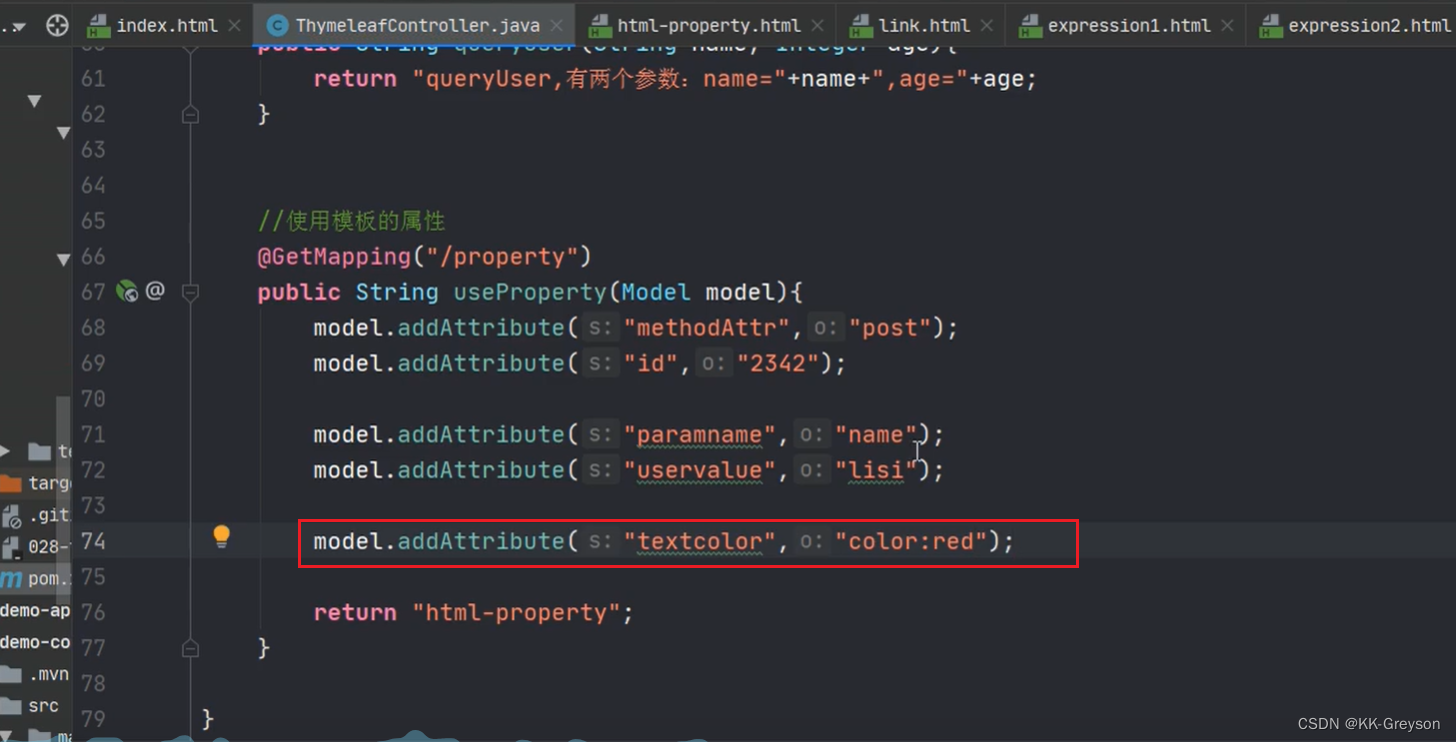Click line number 66 in gutter
This screenshot has height=742, width=1456.
[x=93, y=257]
